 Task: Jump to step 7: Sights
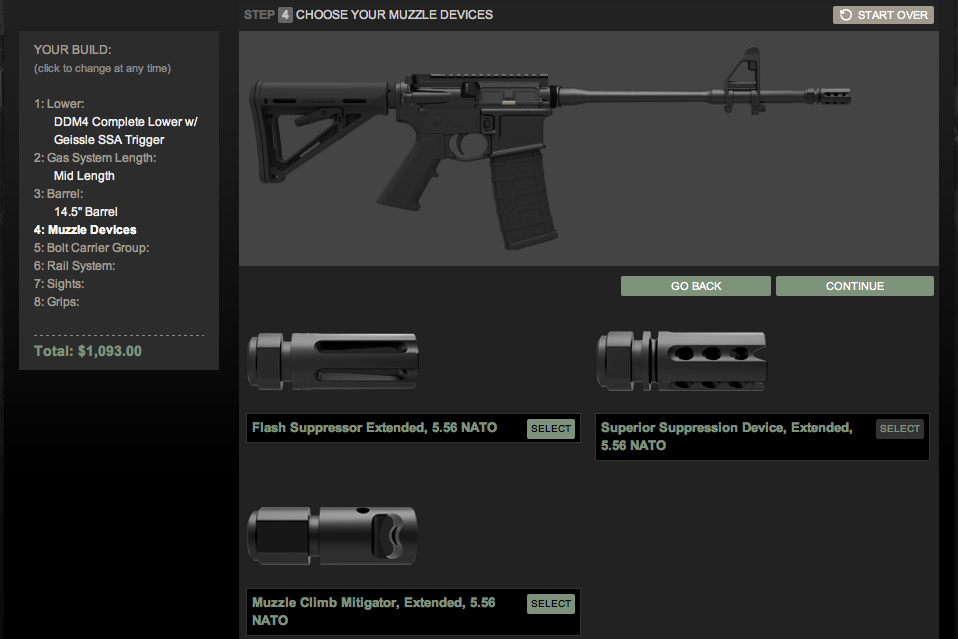click(59, 284)
